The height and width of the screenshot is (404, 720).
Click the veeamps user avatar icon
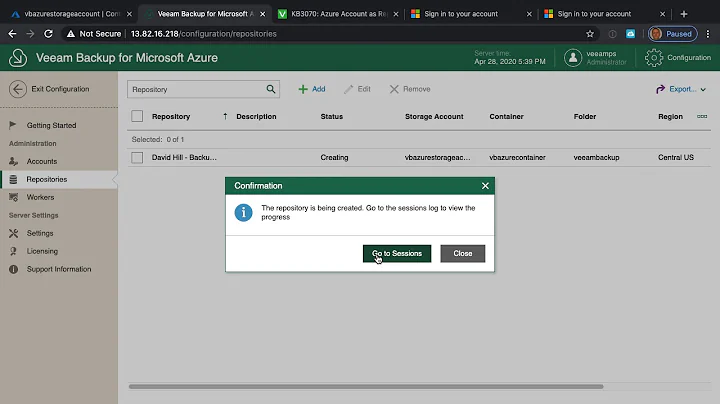[x=573, y=58]
